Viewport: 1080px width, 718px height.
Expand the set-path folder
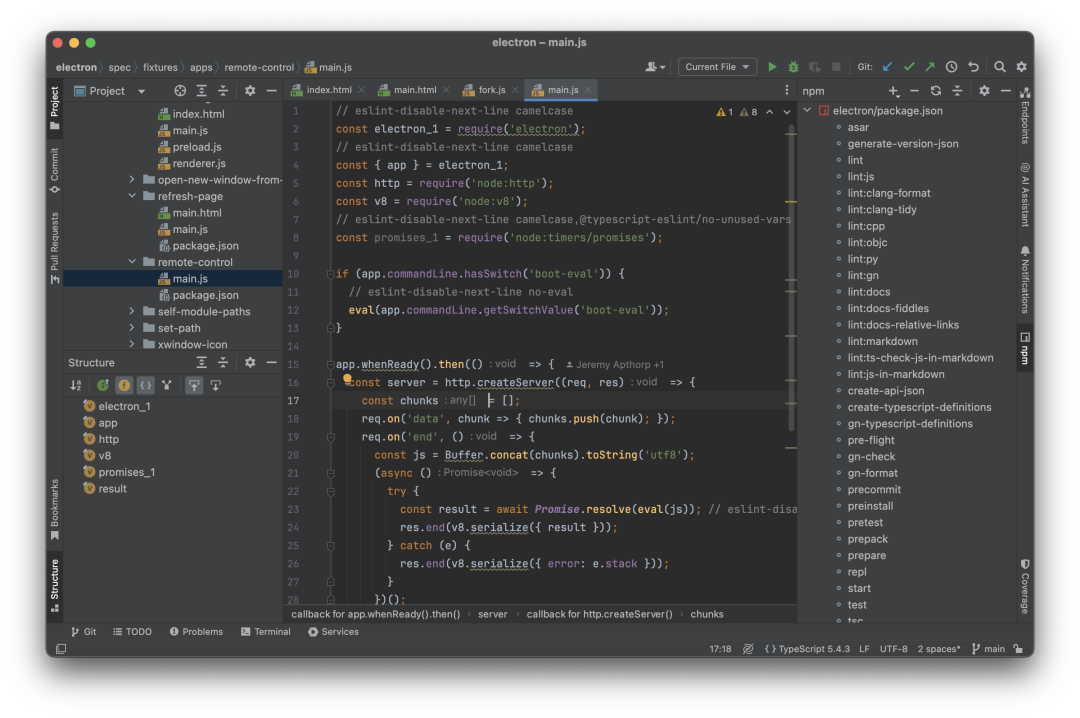point(132,328)
